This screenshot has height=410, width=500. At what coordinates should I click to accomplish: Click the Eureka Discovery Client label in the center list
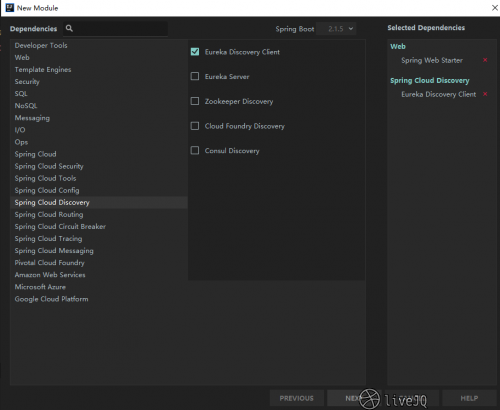[242, 52]
